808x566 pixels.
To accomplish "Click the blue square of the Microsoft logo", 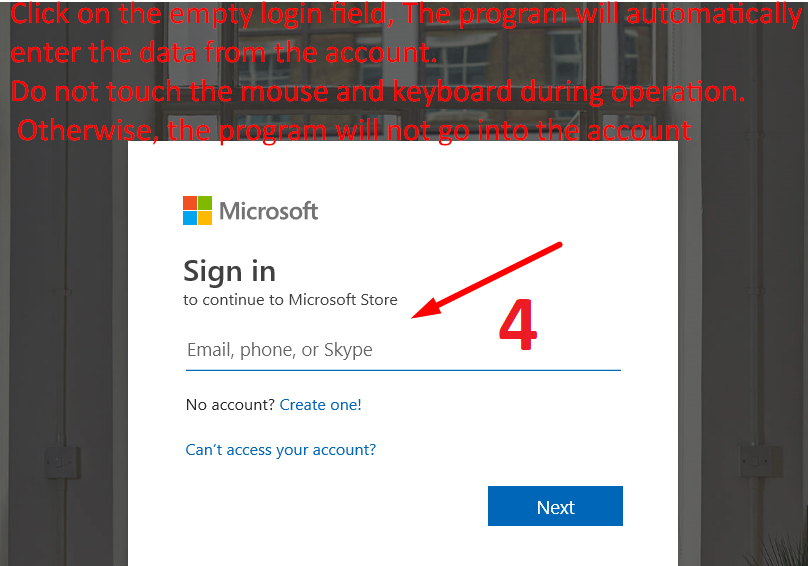I will point(190,218).
